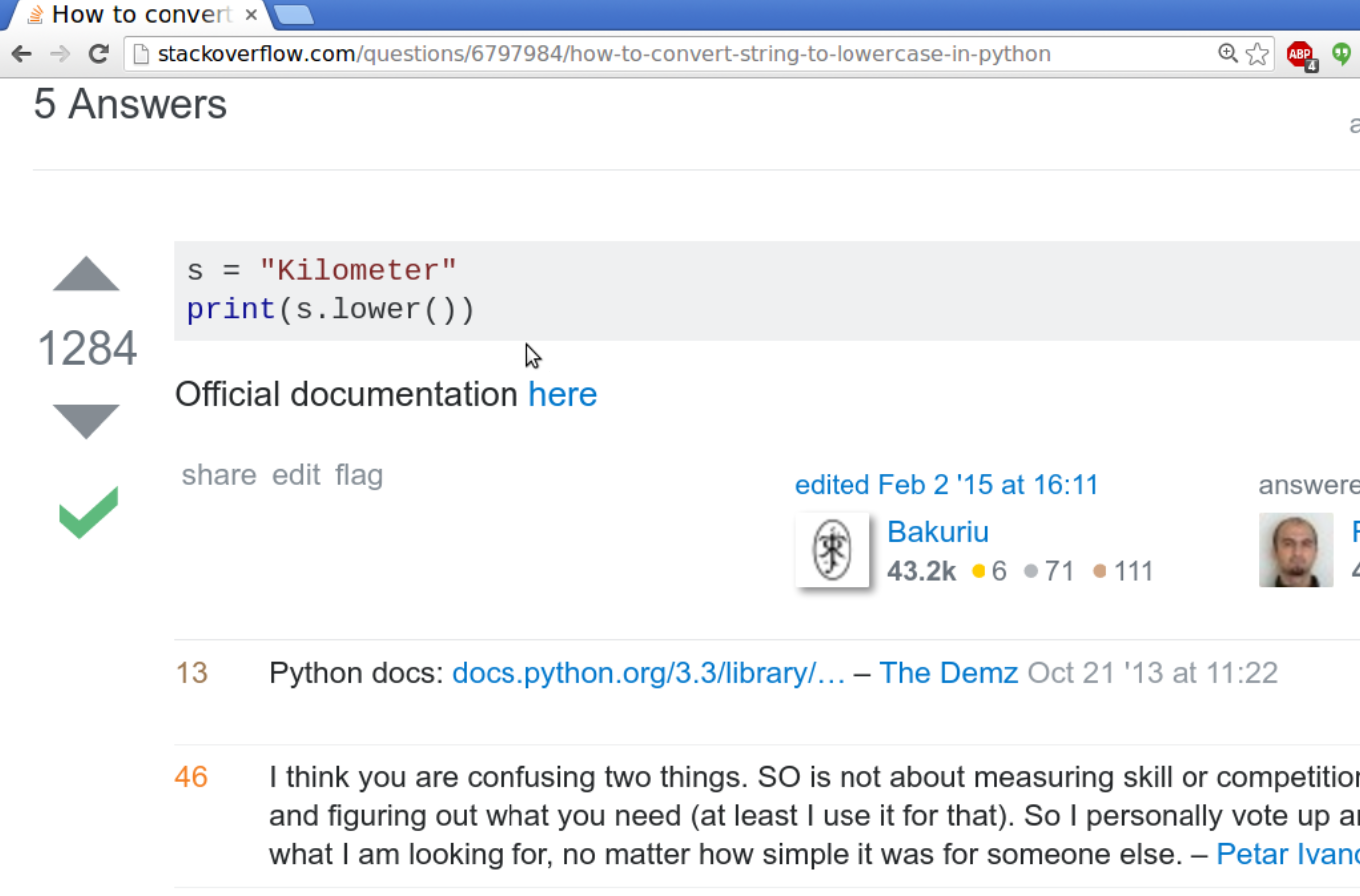This screenshot has height=896, width=1360.
Task: Click the share option under the answer
Action: click(x=218, y=475)
